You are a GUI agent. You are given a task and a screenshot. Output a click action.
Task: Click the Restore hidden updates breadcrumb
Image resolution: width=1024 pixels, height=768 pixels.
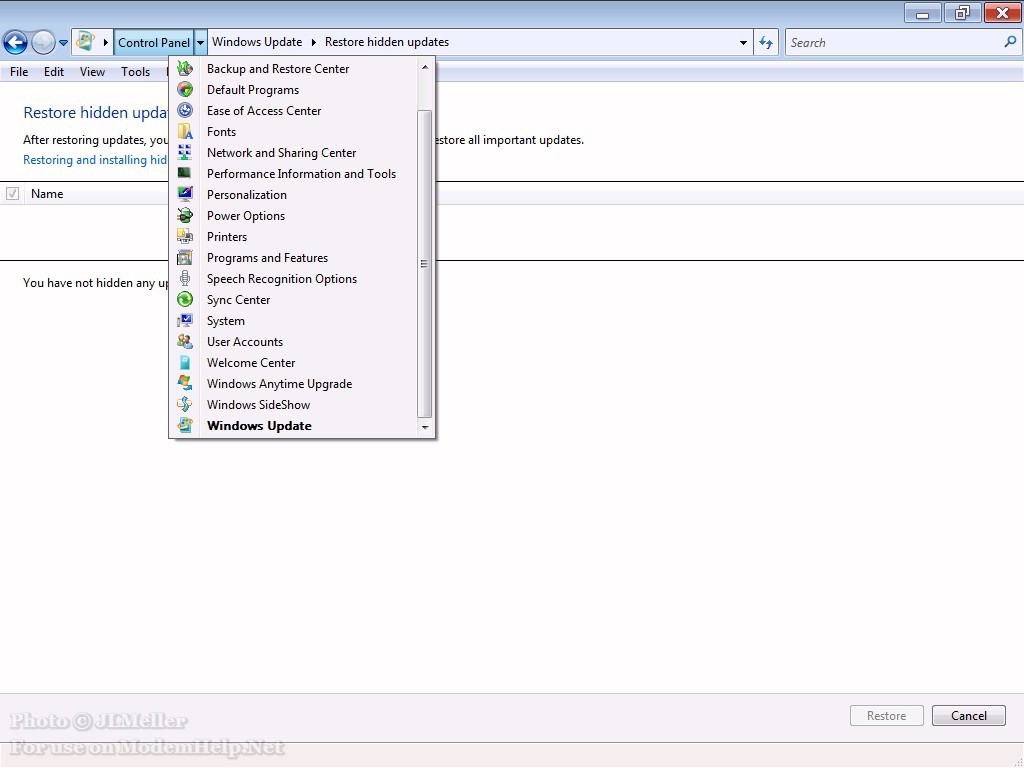coord(387,42)
